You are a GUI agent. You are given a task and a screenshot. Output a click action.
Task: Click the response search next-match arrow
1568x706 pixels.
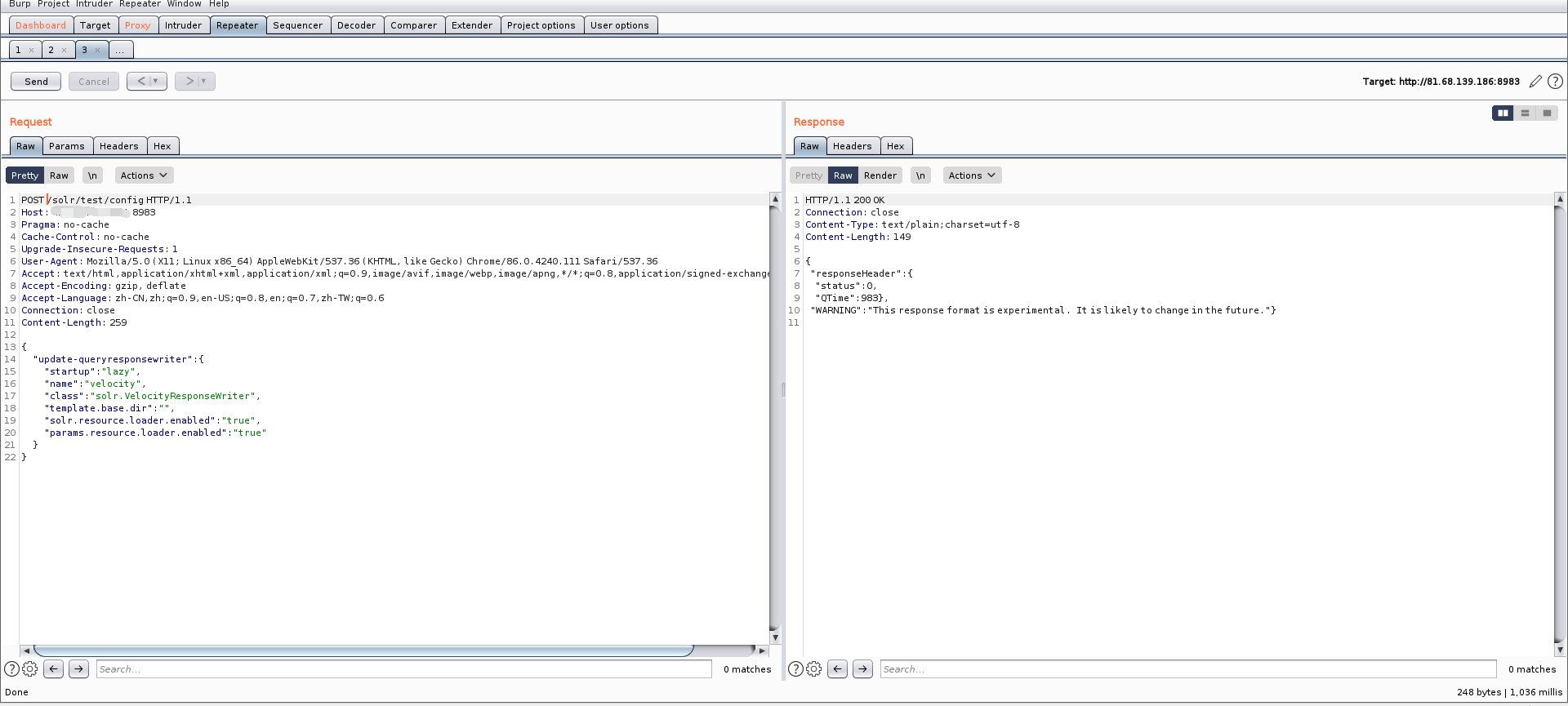(x=862, y=669)
